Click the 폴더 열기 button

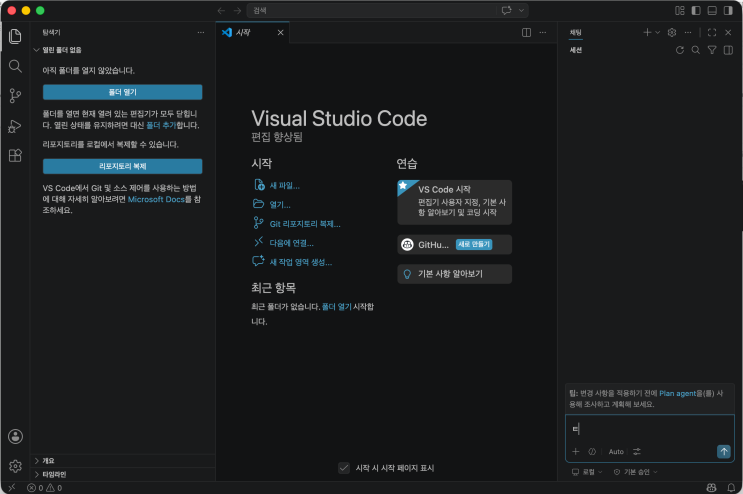(x=123, y=92)
